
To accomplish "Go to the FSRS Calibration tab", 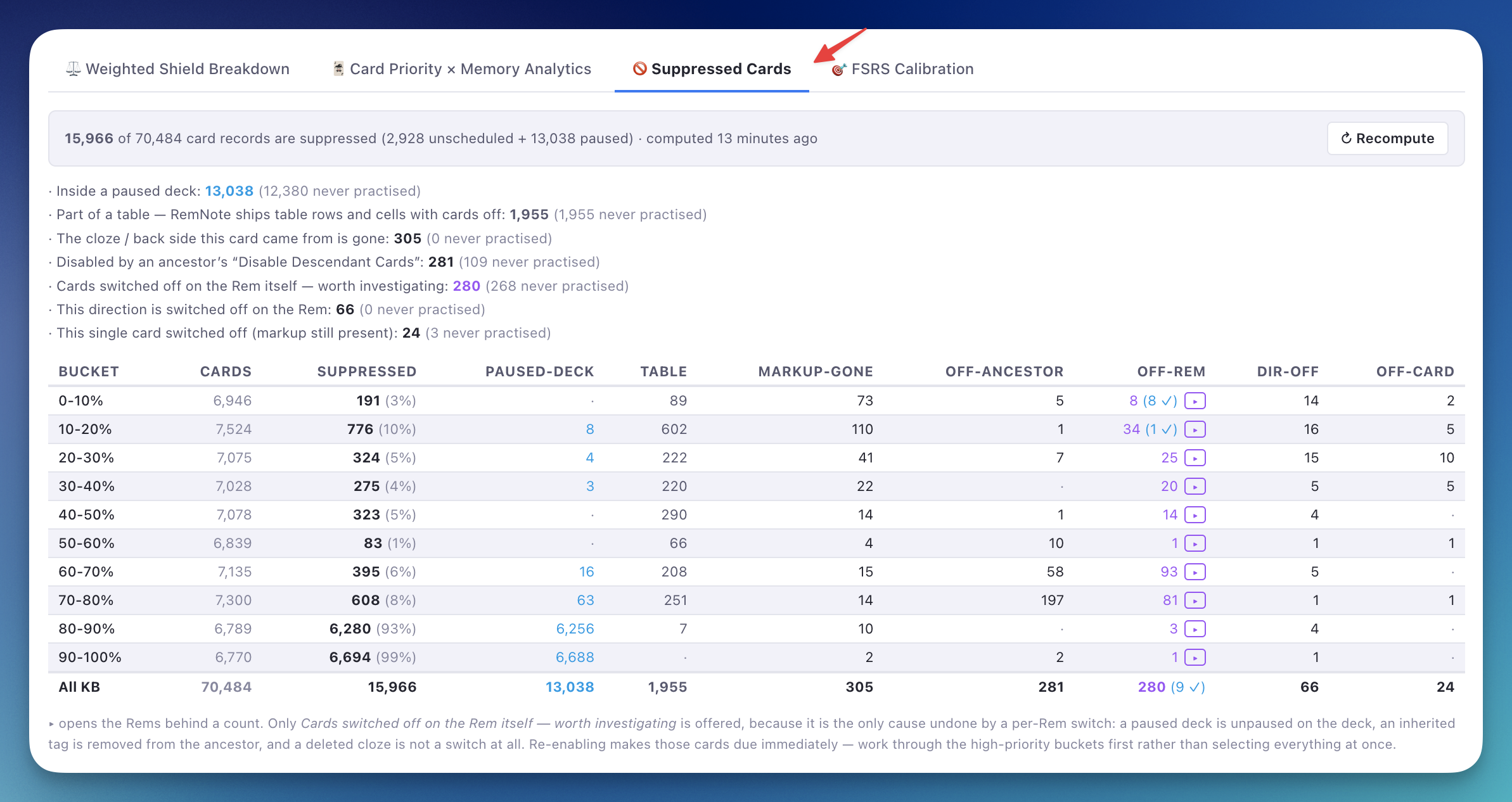I will pyautogui.click(x=902, y=69).
